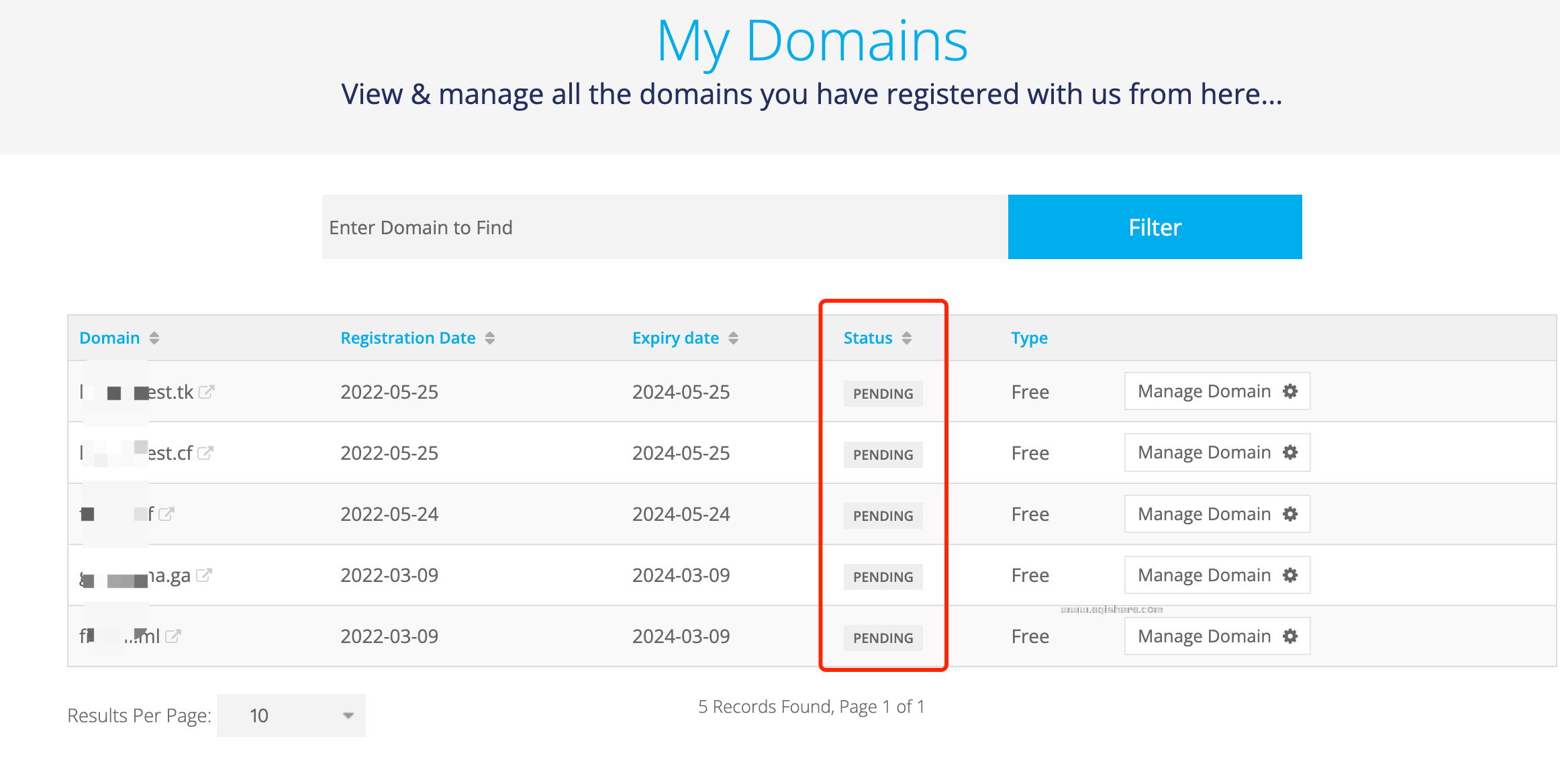Screen dimensions: 1560x784
Task: Click PENDING status badge in first row
Action: coord(883,394)
